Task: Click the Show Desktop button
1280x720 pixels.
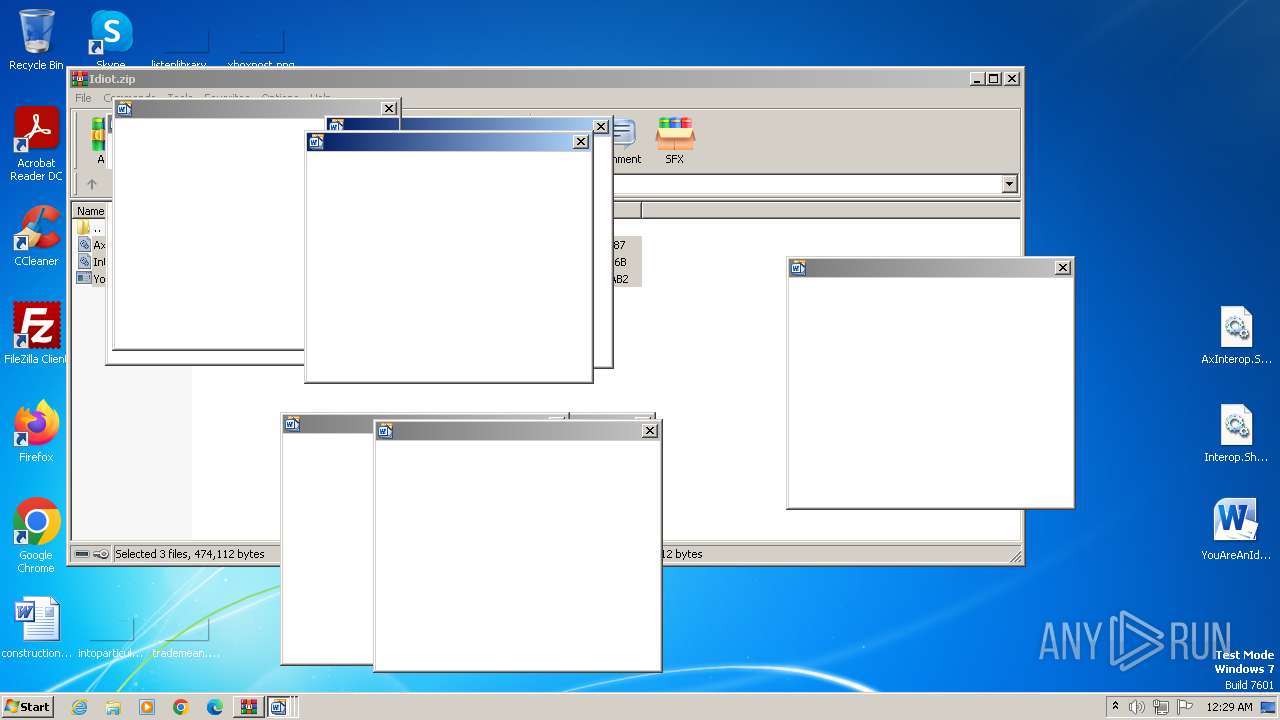Action: [x=1270, y=707]
